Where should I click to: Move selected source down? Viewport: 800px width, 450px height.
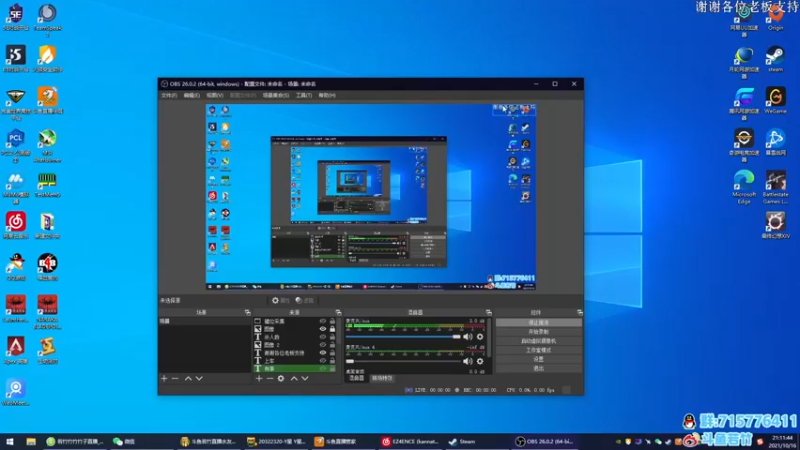pyautogui.click(x=305, y=379)
